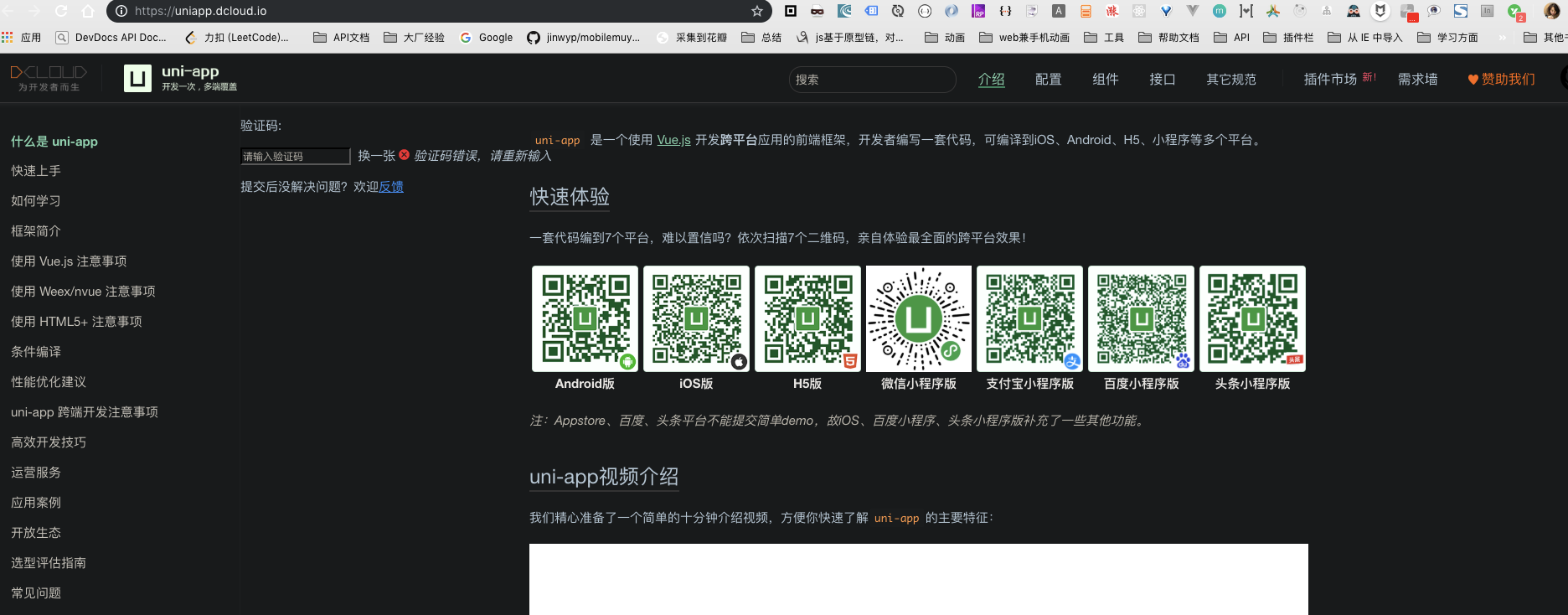The height and width of the screenshot is (615, 1568).
Task: Select the Android版 QR code
Action: (x=585, y=318)
